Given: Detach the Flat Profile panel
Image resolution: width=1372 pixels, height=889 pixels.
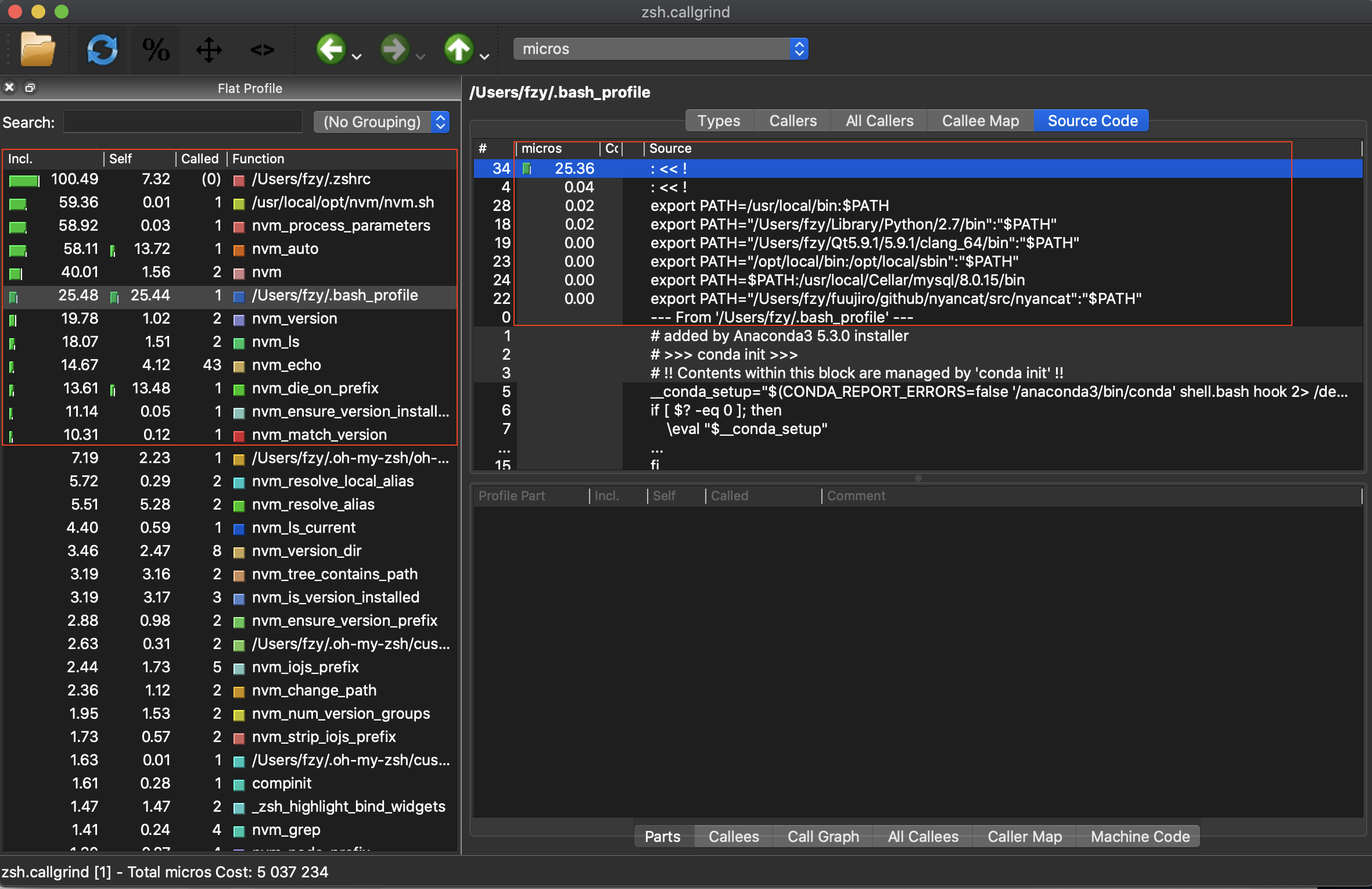Looking at the screenshot, I should point(30,88).
